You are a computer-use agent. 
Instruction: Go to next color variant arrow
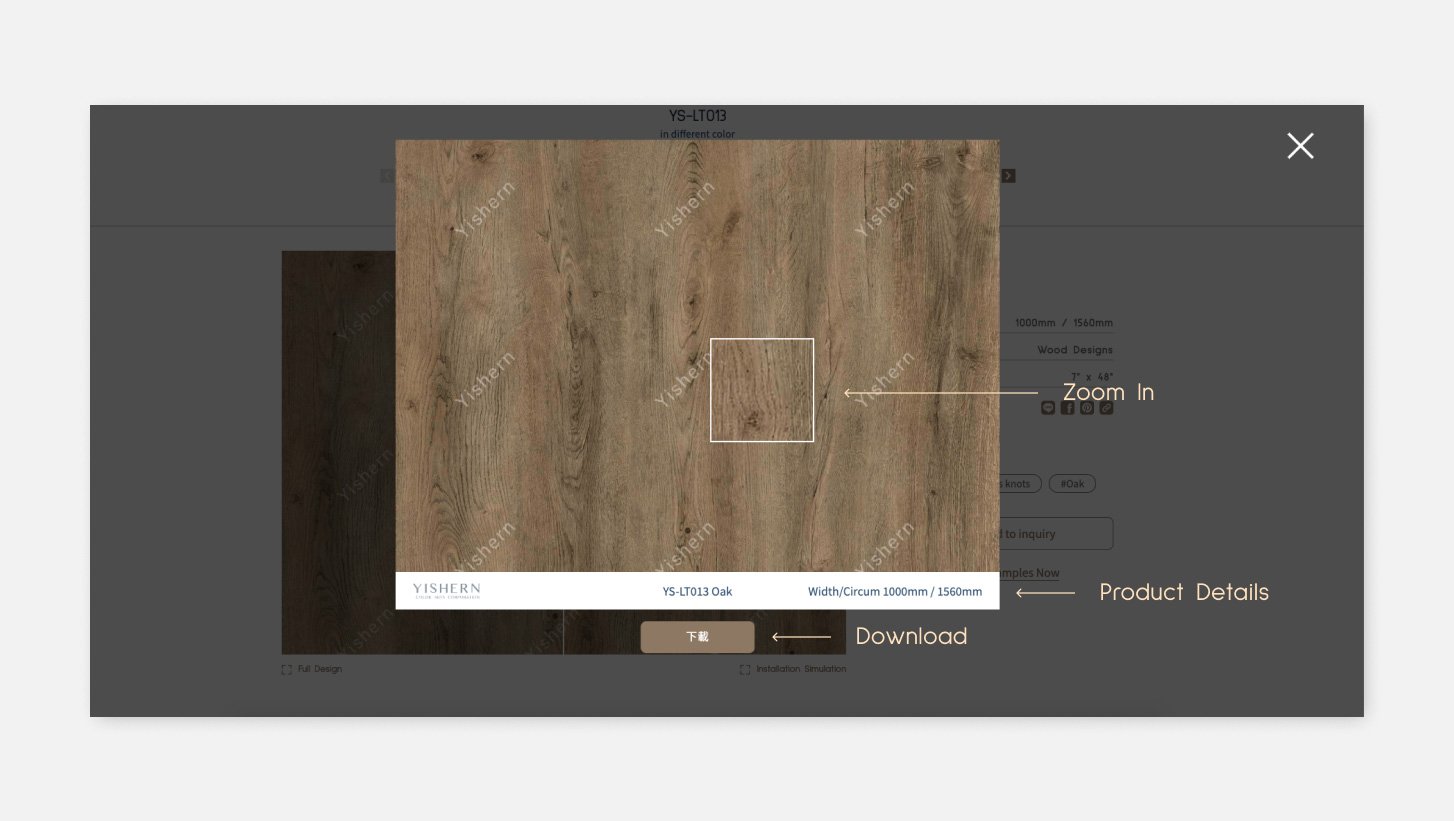(1008, 176)
